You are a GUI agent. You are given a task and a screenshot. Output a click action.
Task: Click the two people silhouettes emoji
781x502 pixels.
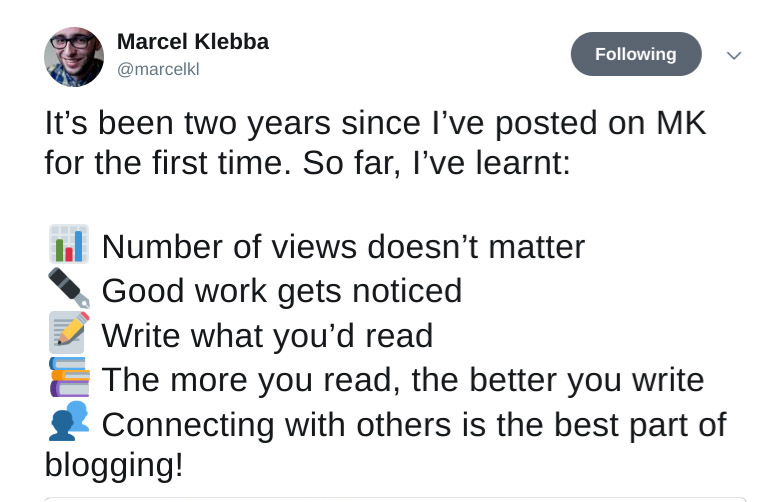tap(68, 422)
